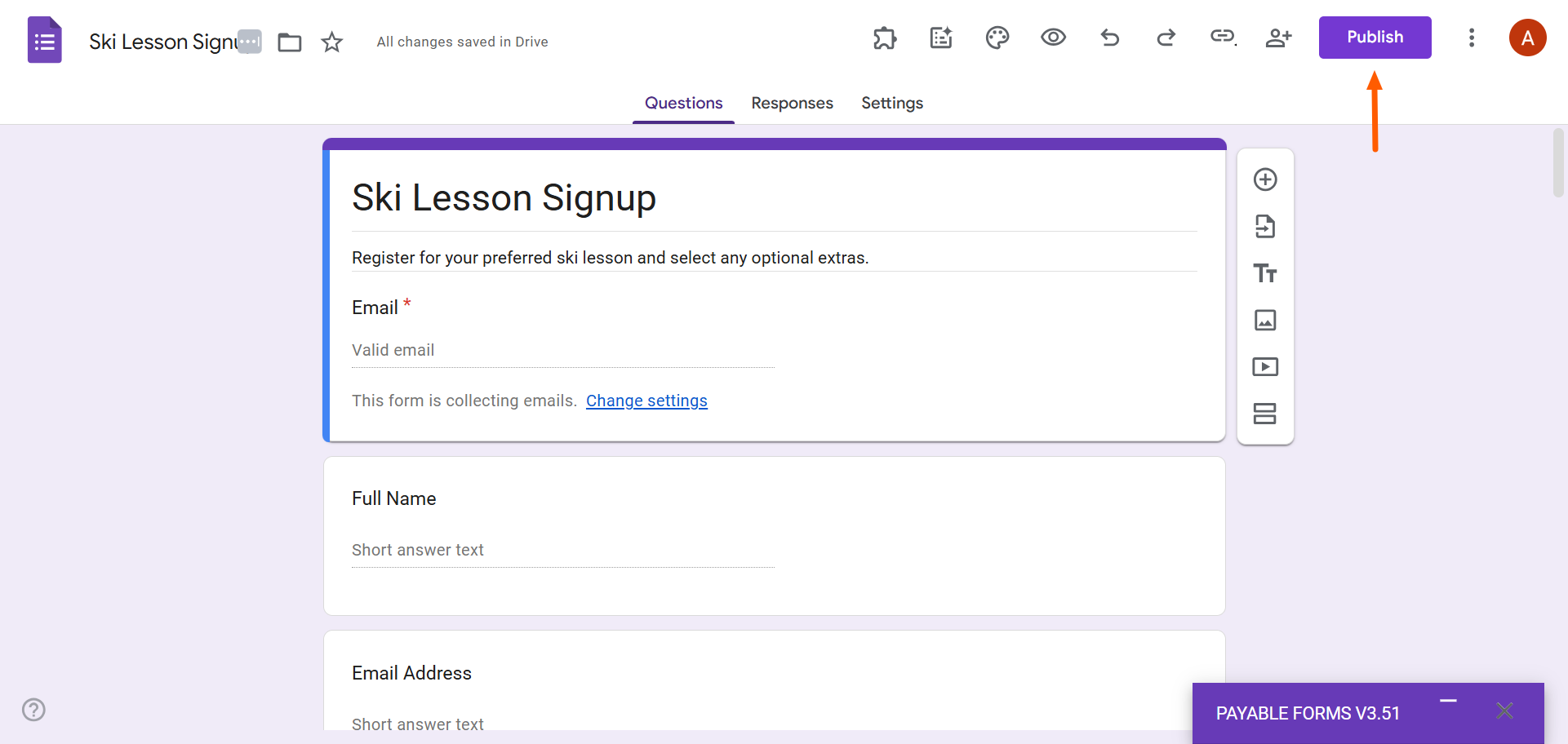Viewport: 1568px width, 744px height.
Task: Undo the last change
Action: coord(1109,38)
